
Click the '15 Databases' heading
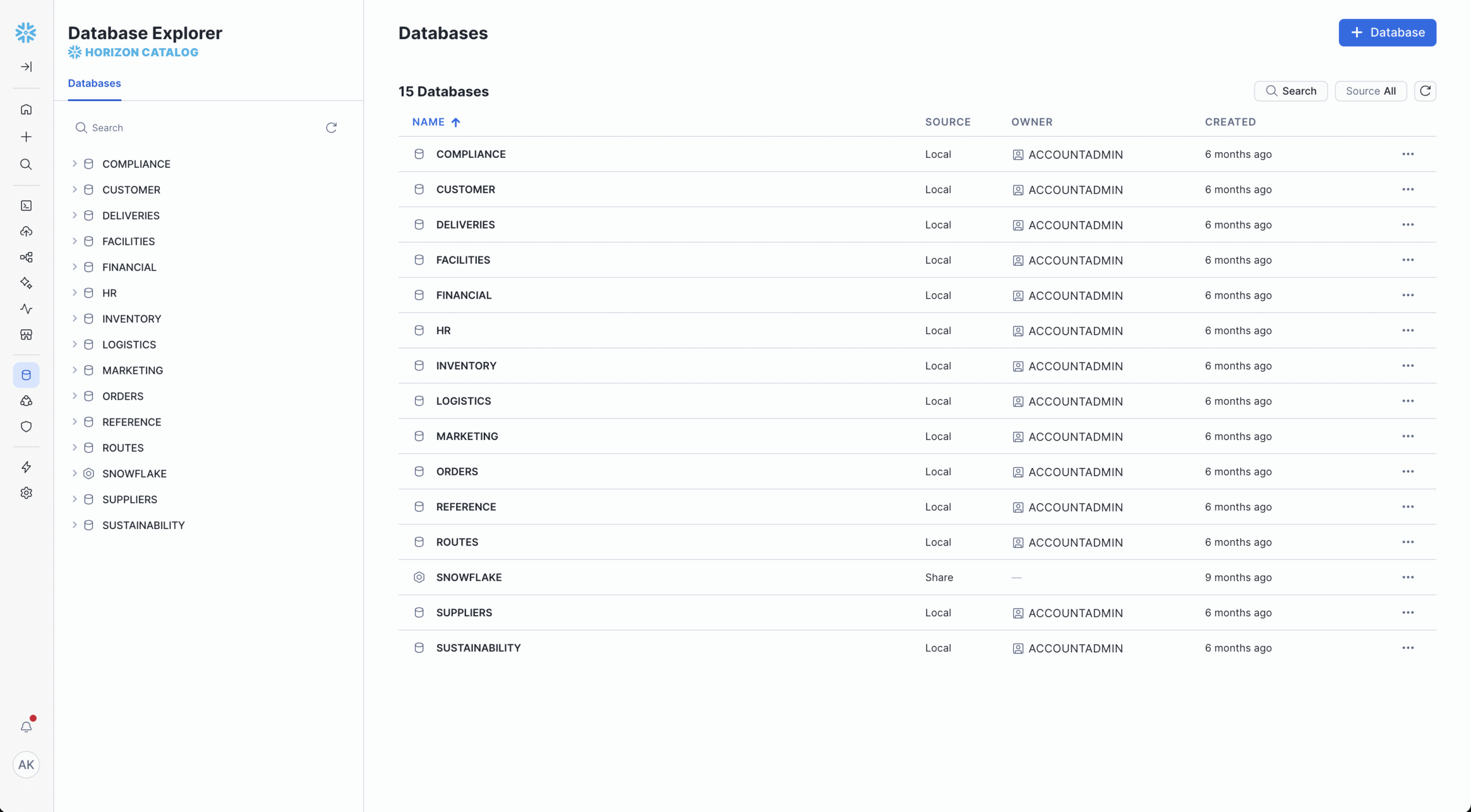click(444, 91)
